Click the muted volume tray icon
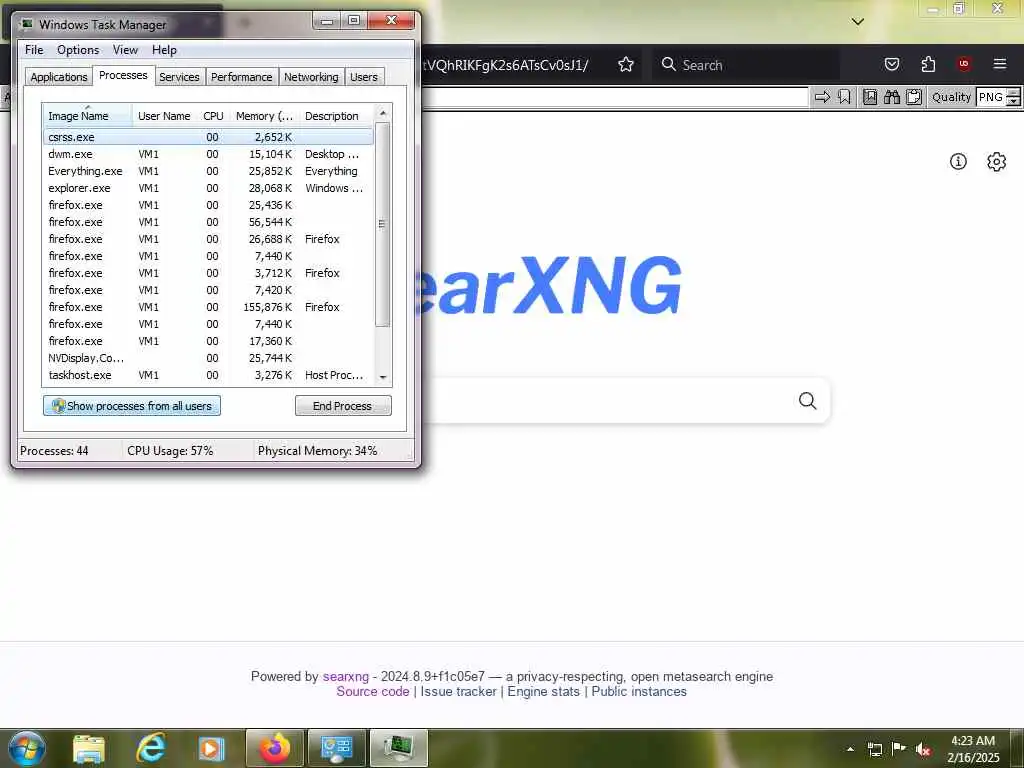Screen dimensions: 1024x768 922,749
